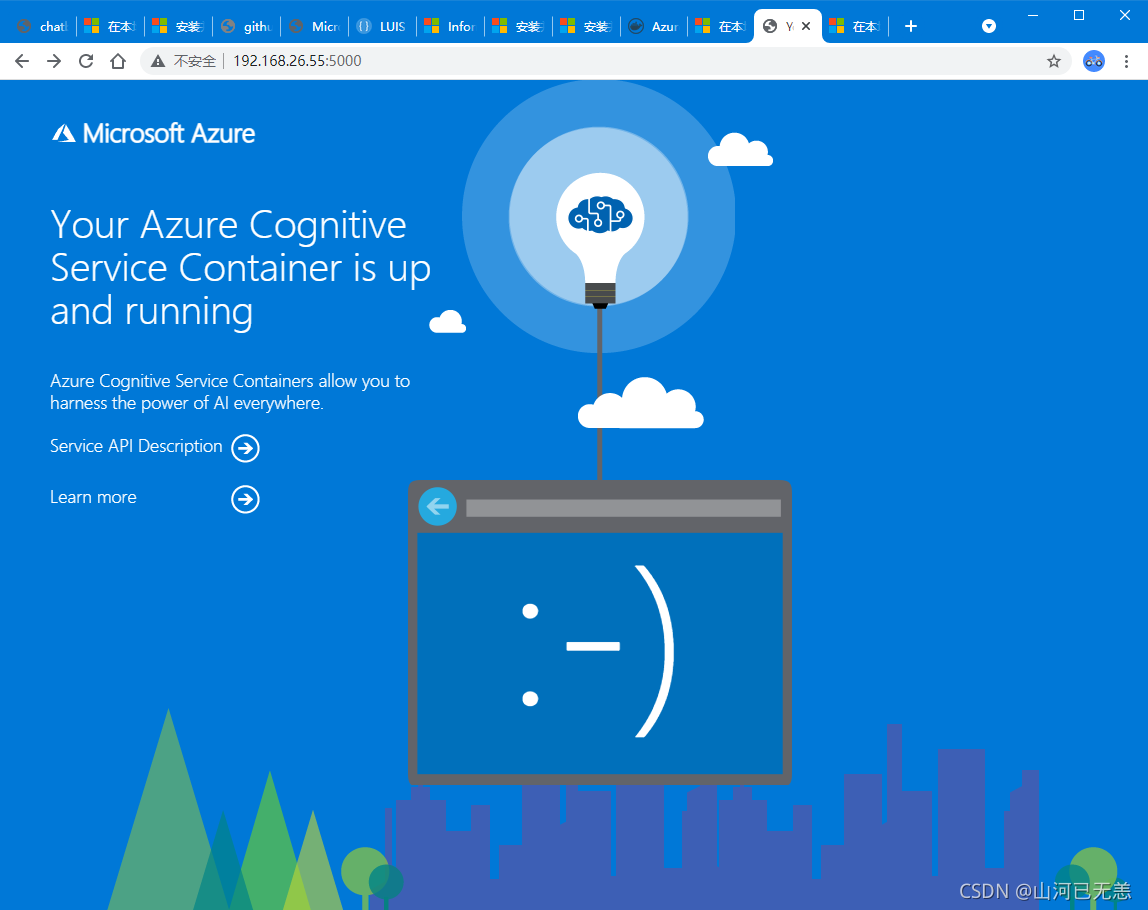Switch to the githu tab

click(x=247, y=26)
